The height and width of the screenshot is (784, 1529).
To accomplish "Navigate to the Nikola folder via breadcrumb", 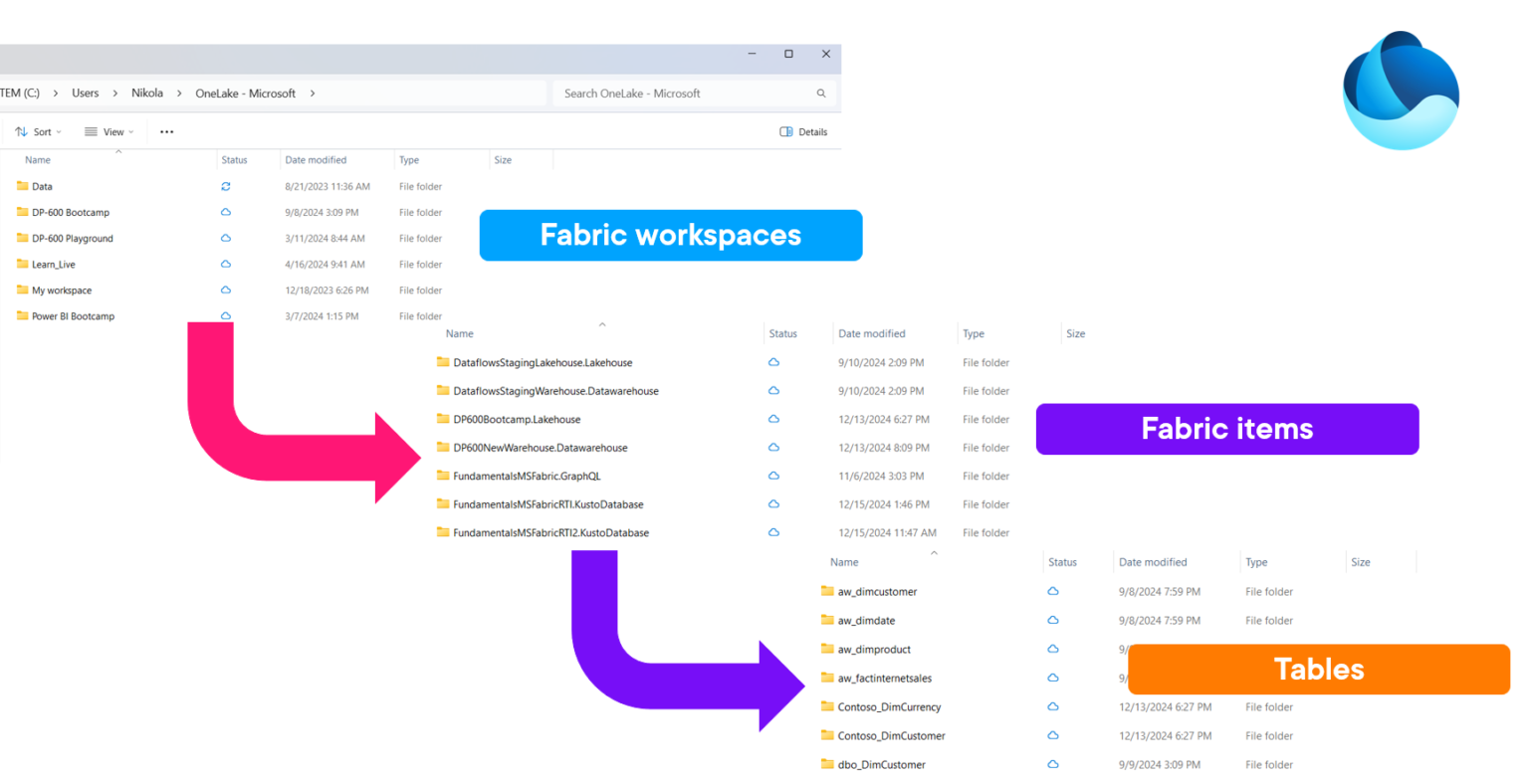I will (147, 93).
